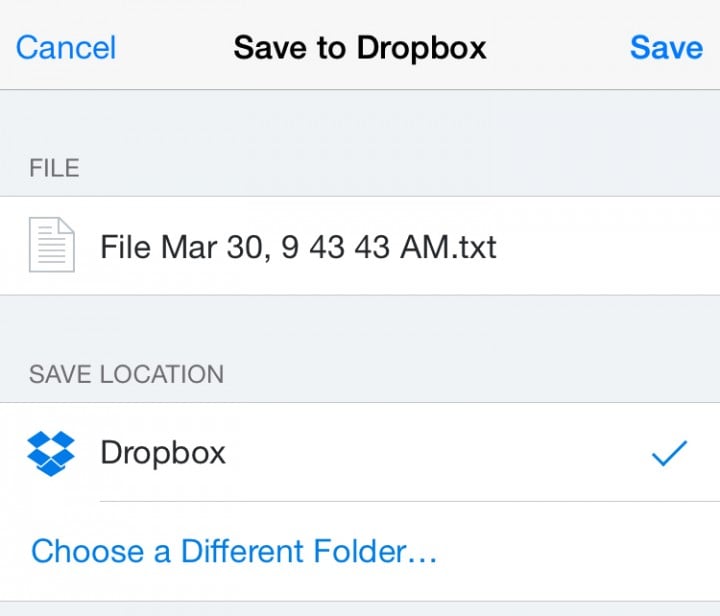The image size is (720, 616).
Task: Click the FILE section header
Action: [54, 168]
